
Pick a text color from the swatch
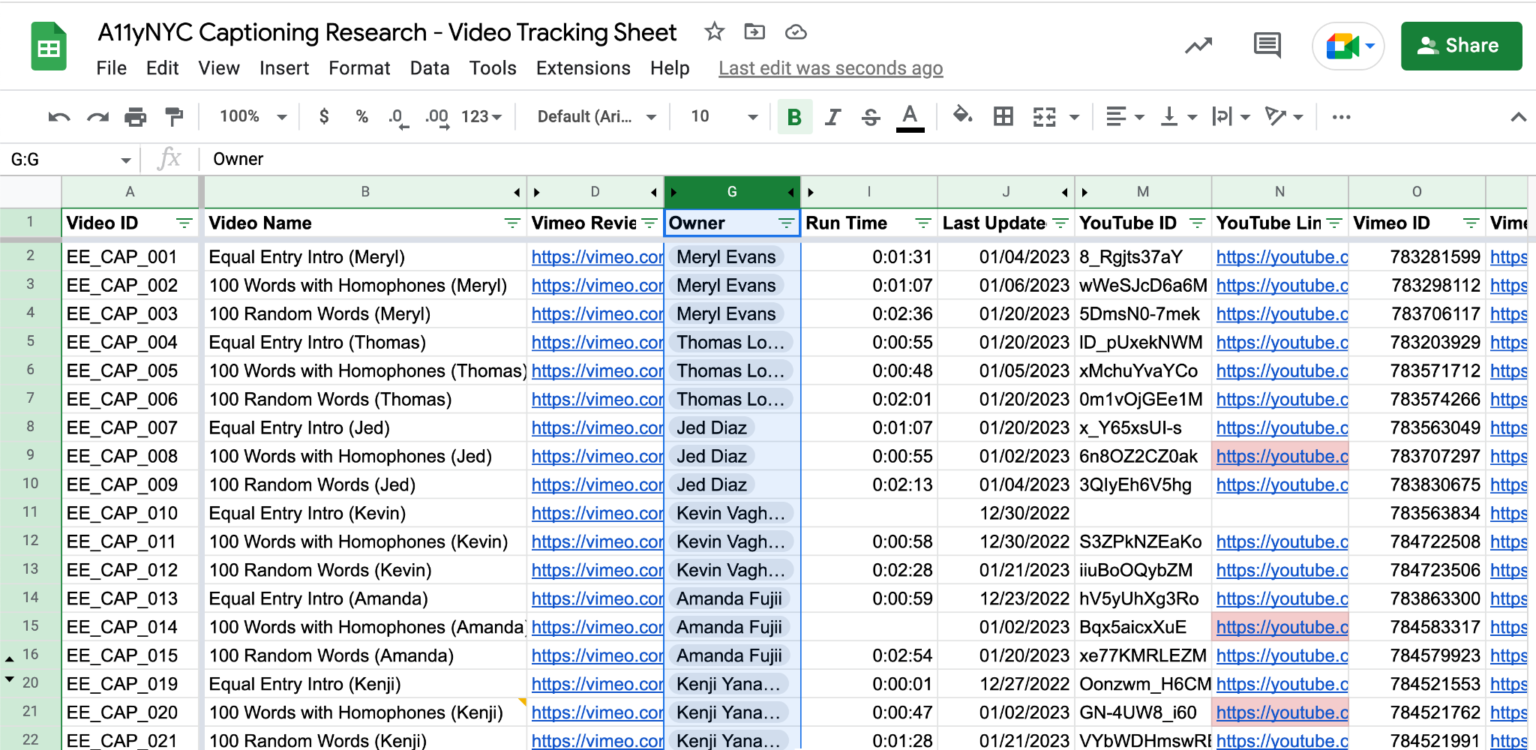[x=909, y=116]
